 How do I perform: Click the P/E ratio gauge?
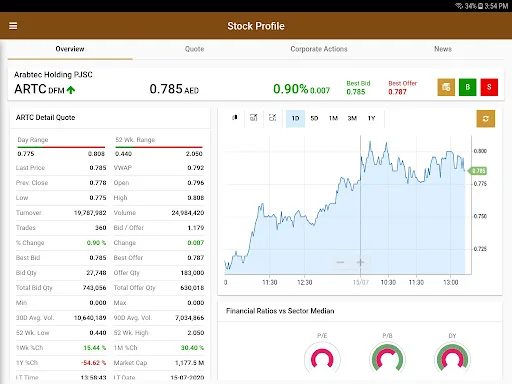[322, 359]
